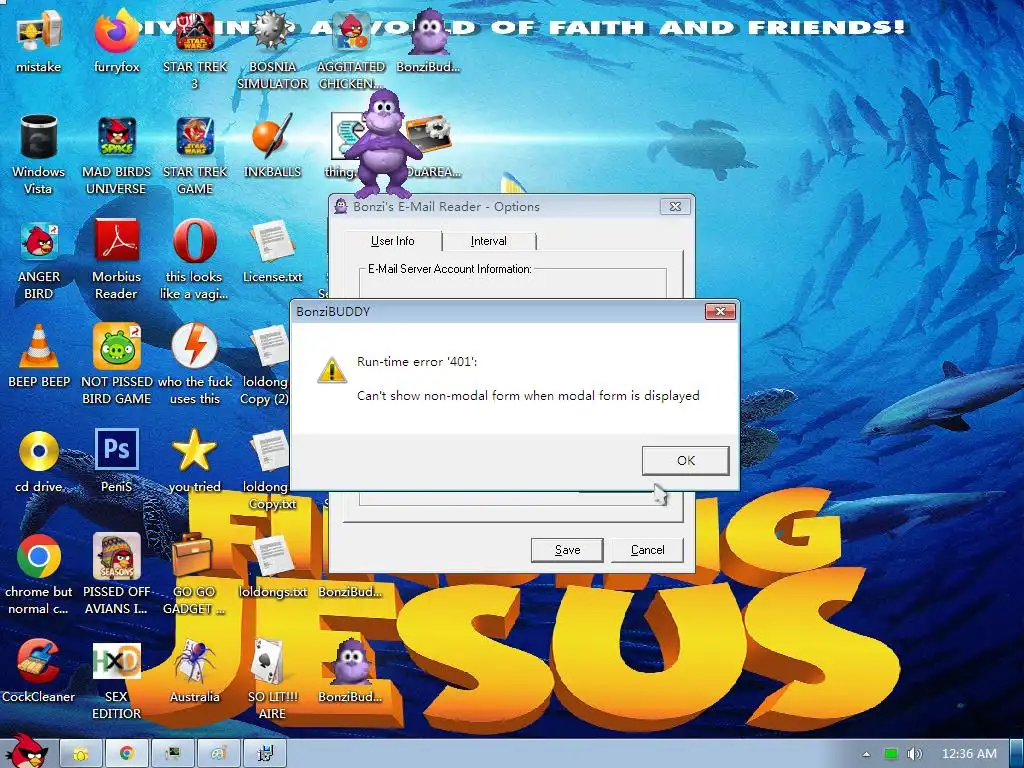Launch 'chrome but normal' Chrome shortcut

point(39,575)
